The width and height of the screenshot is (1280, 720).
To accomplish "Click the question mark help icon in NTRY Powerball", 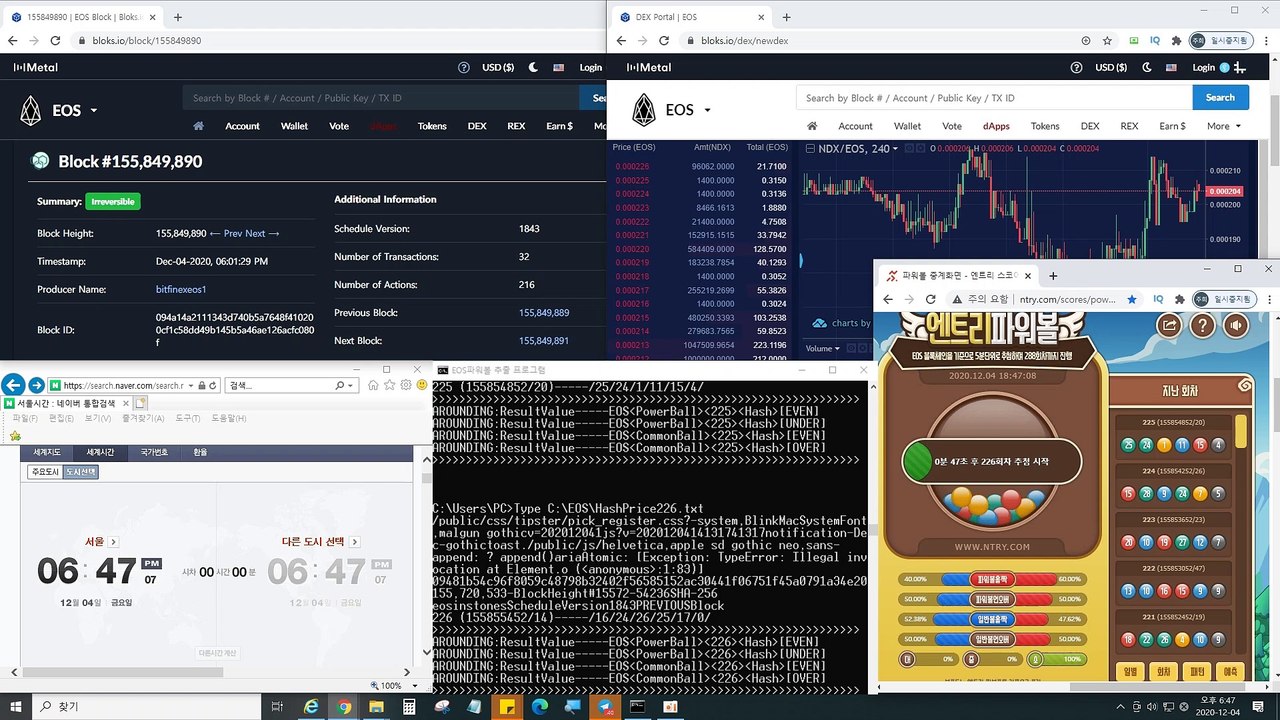I will pyautogui.click(x=1203, y=325).
